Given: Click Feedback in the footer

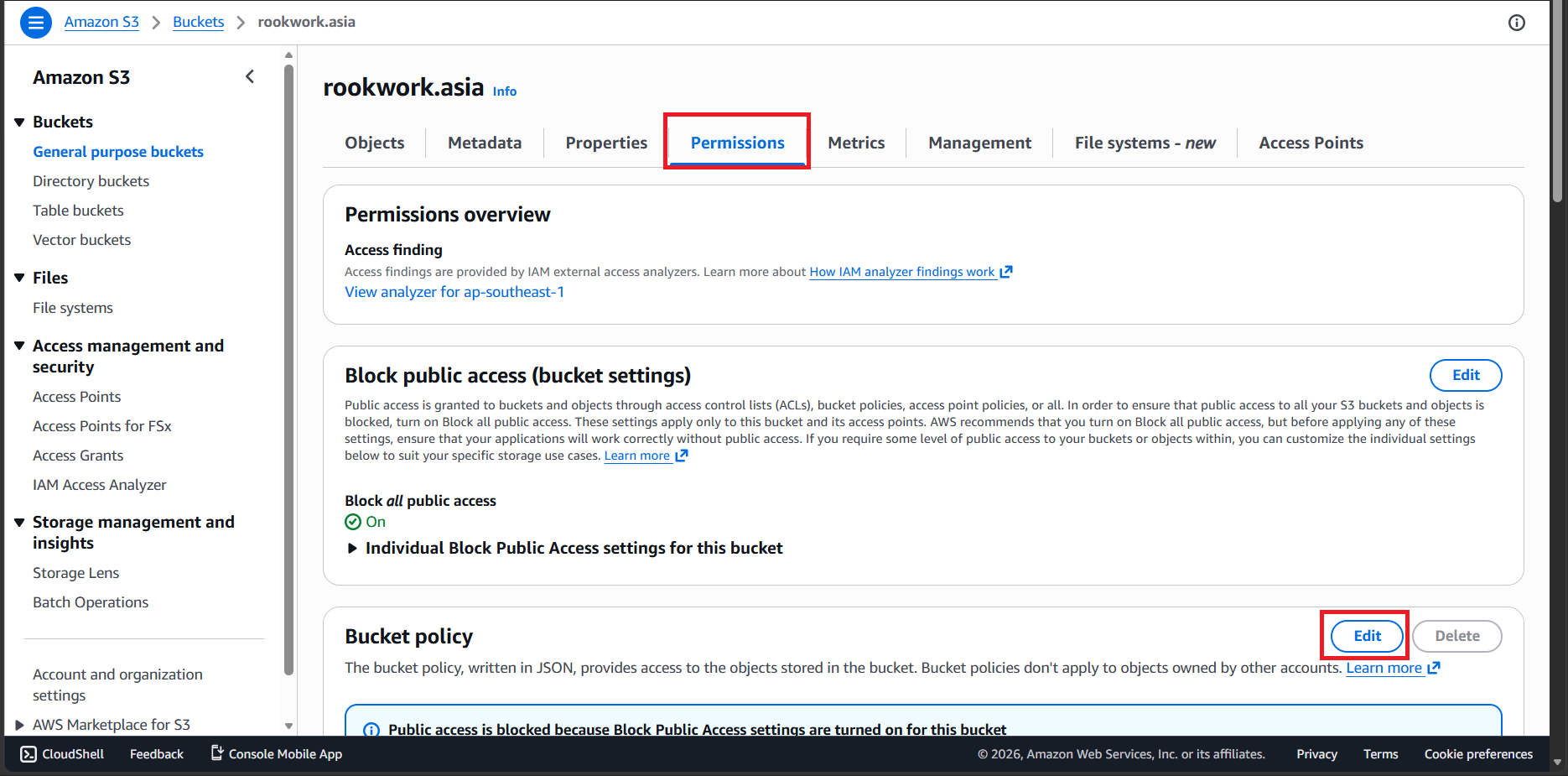Looking at the screenshot, I should [x=157, y=753].
